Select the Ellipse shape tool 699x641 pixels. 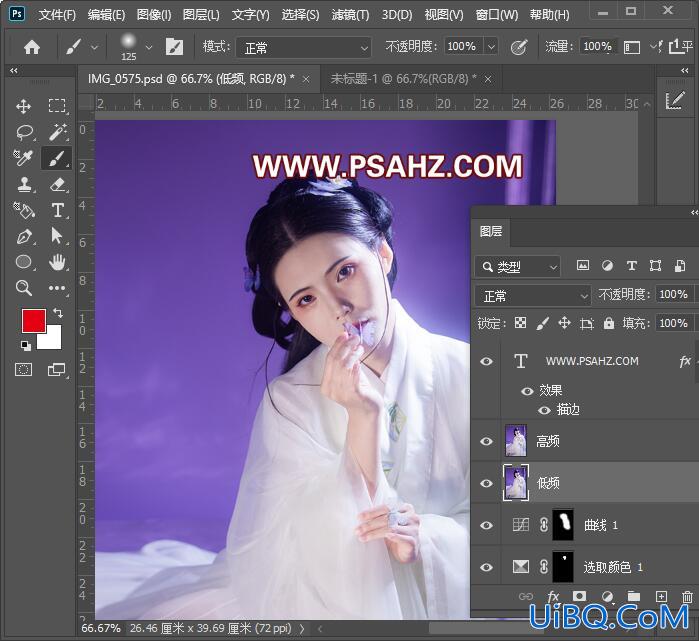24,262
